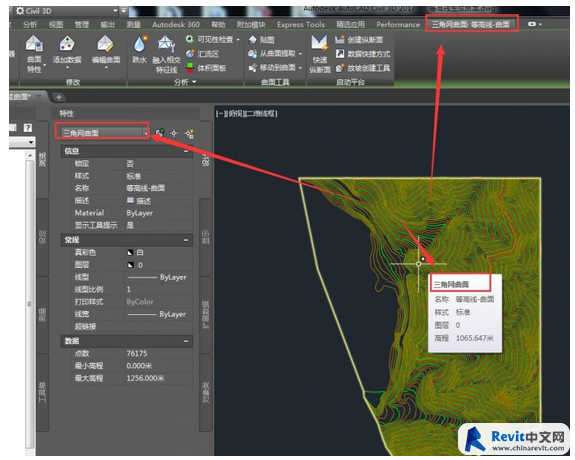Collapse the 数据 section
575x460 pixels.
click(186, 342)
